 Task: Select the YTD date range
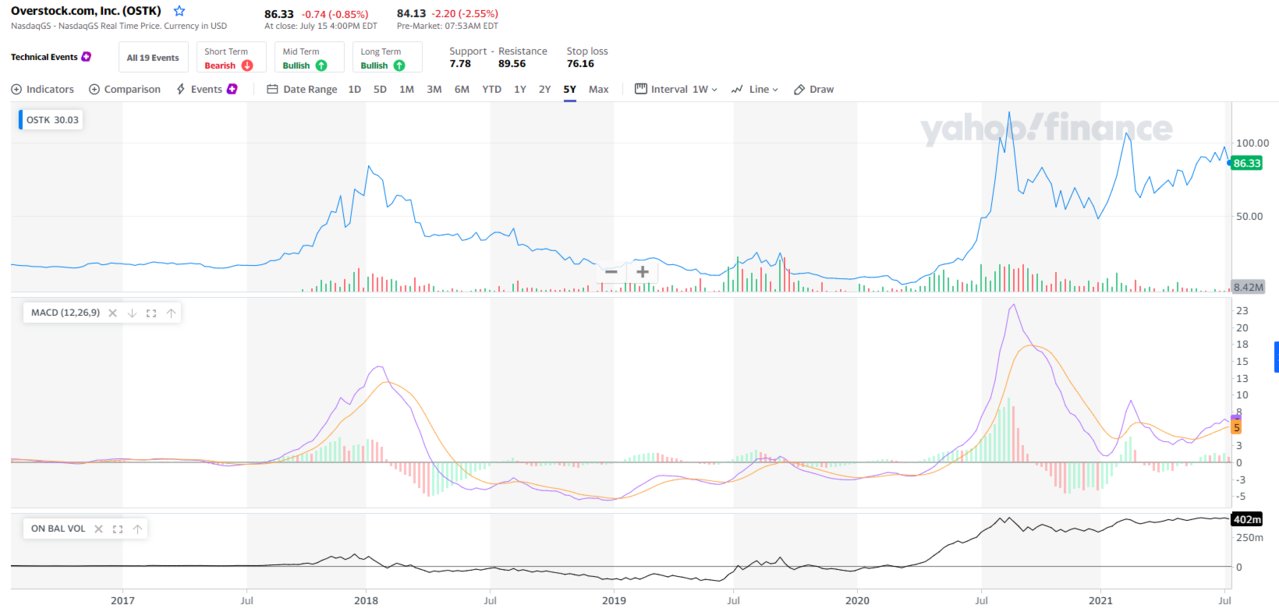tap(492, 89)
